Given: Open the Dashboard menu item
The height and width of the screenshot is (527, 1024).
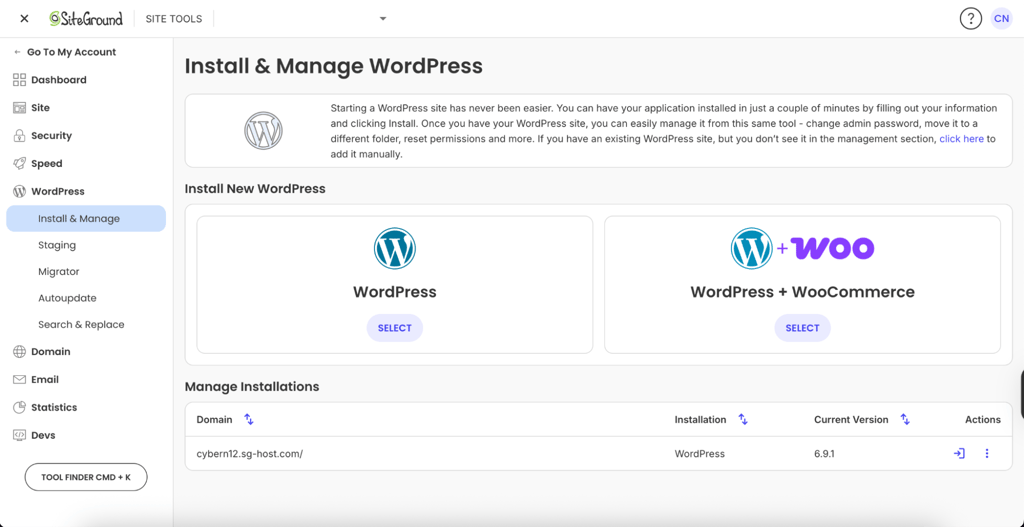Looking at the screenshot, I should (x=59, y=80).
